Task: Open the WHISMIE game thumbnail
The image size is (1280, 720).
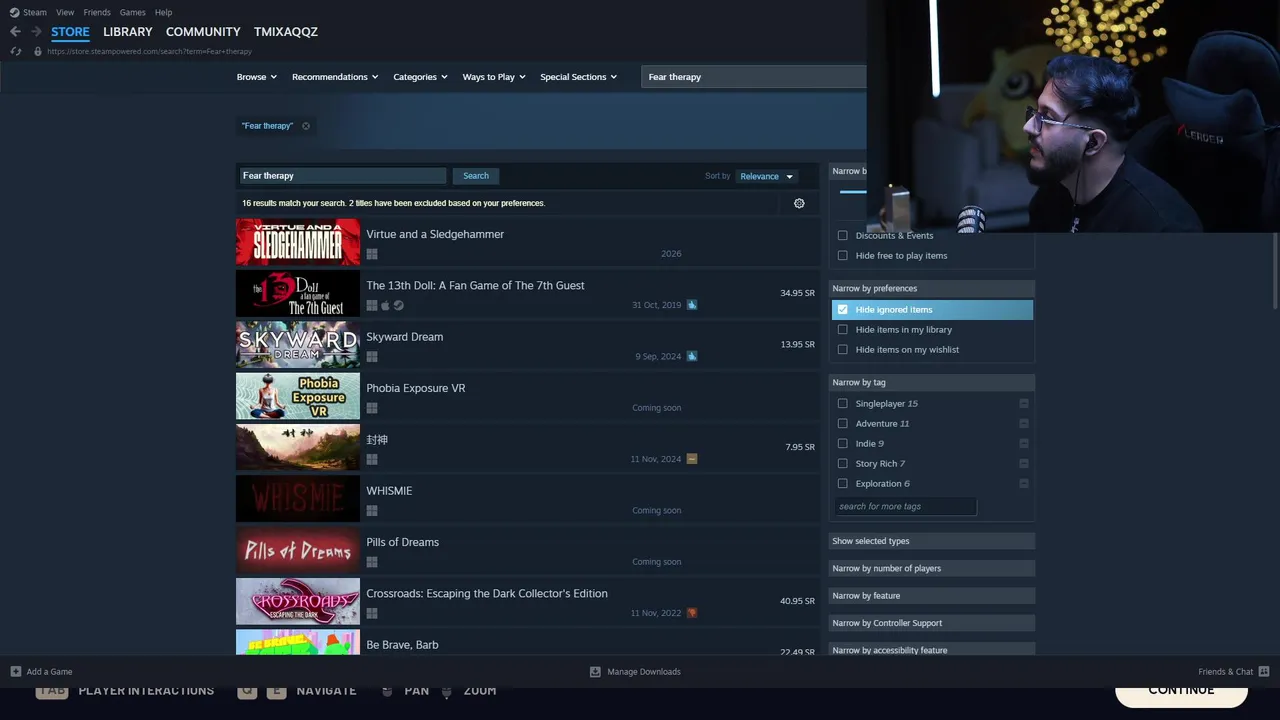Action: point(298,499)
